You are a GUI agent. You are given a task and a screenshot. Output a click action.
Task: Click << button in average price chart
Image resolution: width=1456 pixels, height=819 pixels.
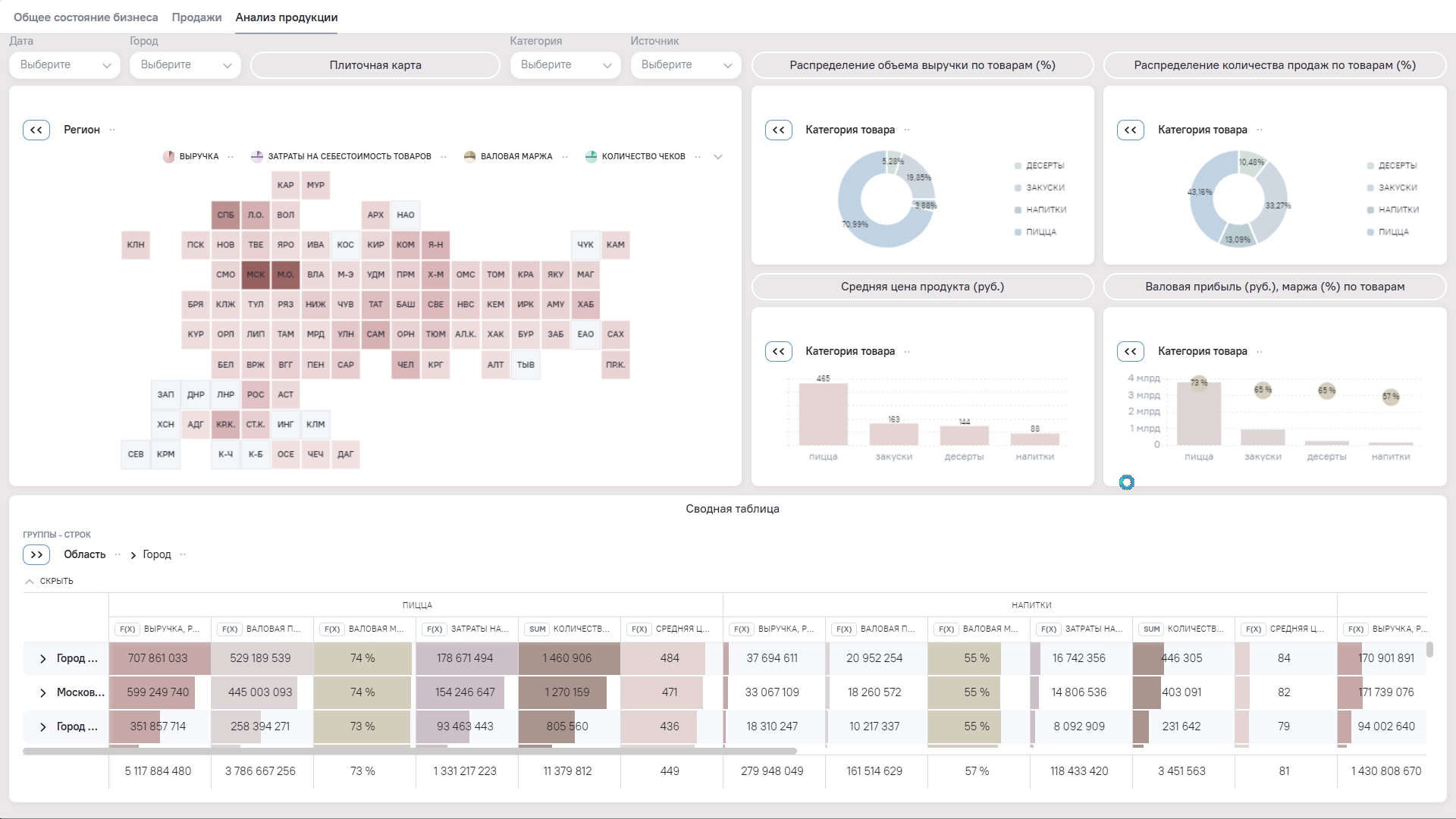point(779,351)
